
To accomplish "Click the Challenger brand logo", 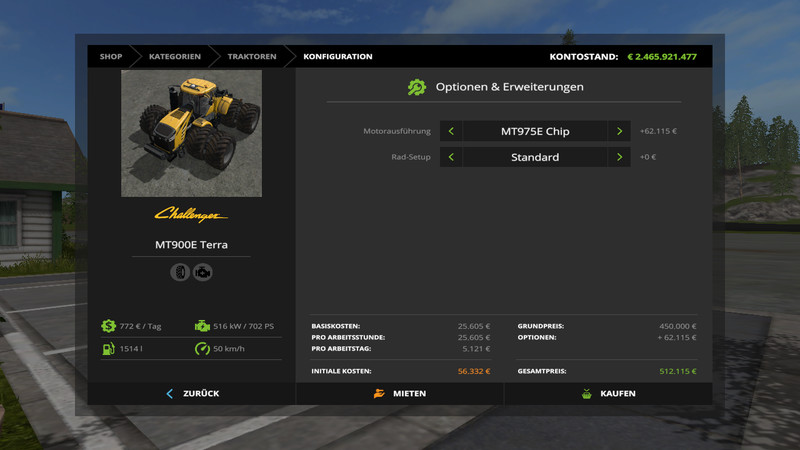I will (191, 215).
